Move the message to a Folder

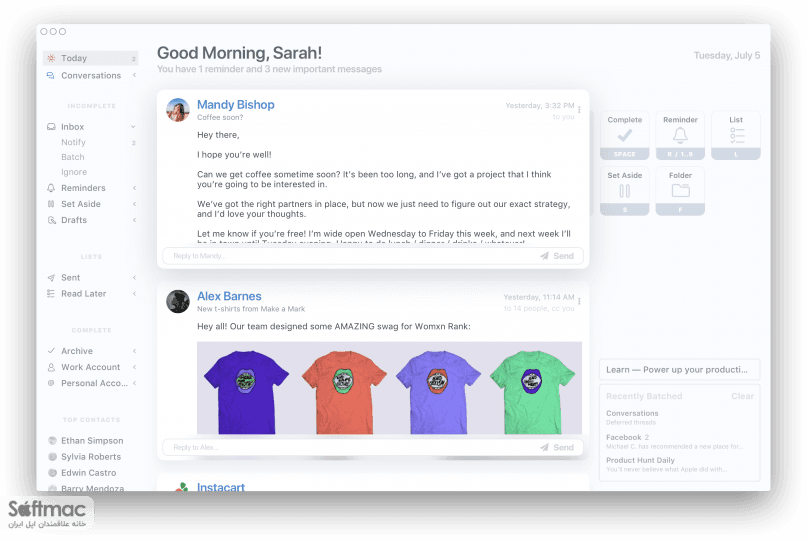click(680, 191)
